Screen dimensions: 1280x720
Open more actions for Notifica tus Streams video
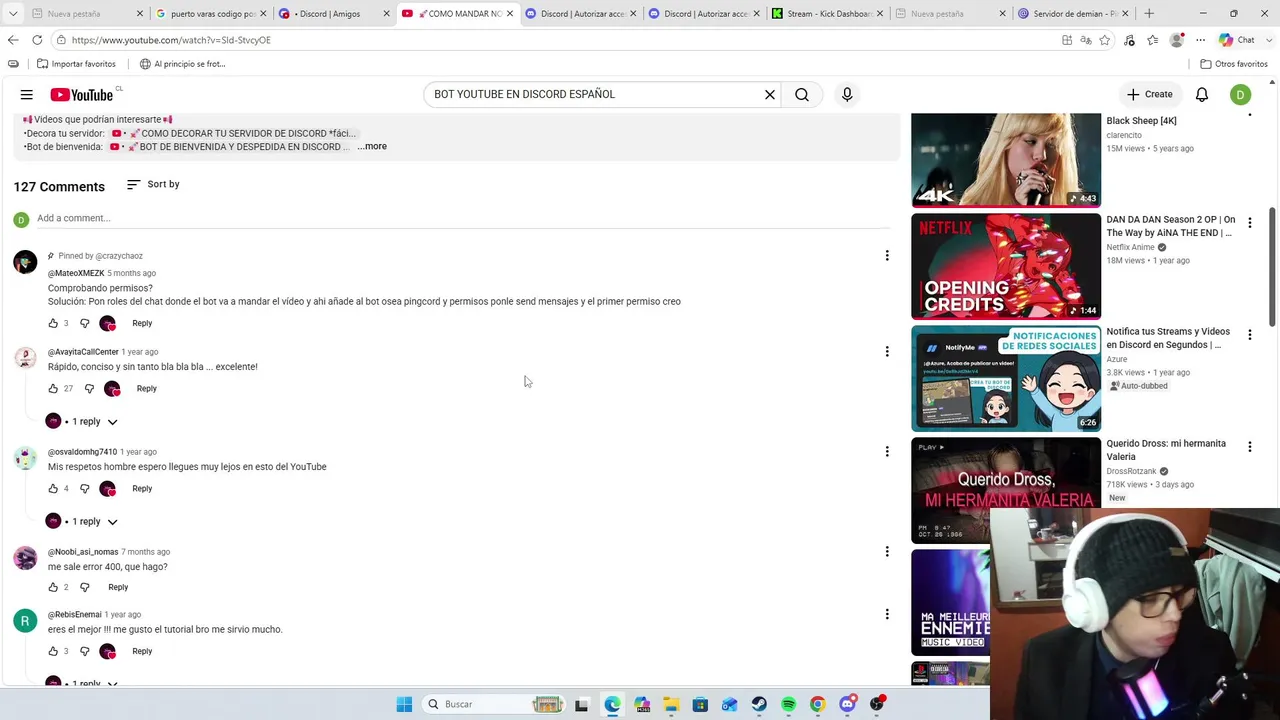[1249, 335]
